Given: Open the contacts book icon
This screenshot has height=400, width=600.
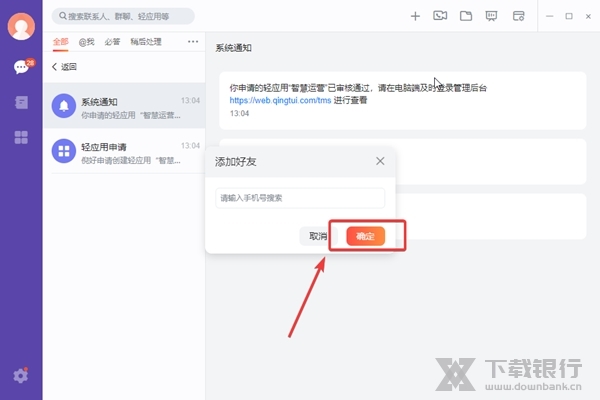Looking at the screenshot, I should [21, 102].
